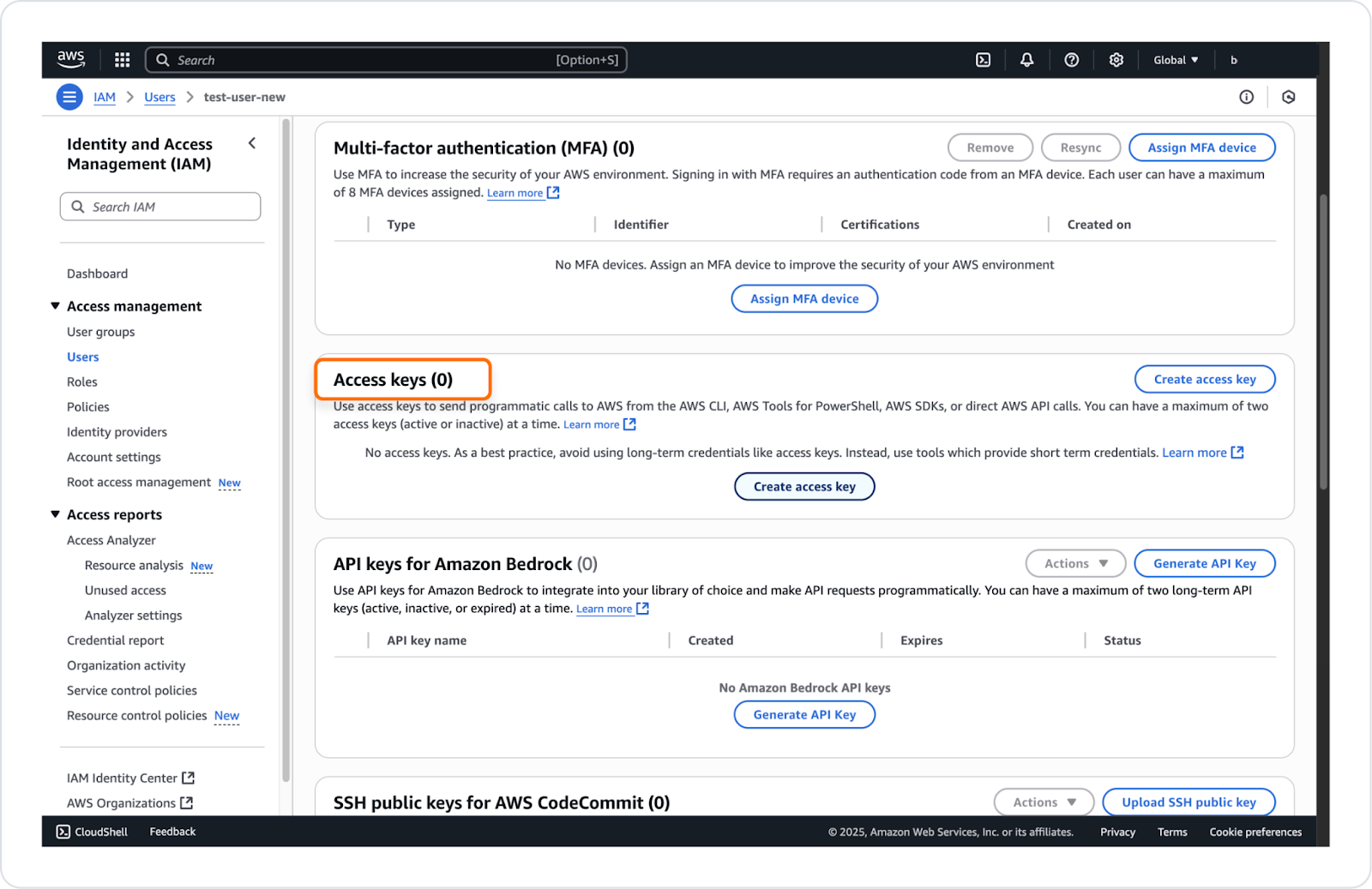Click the Resync MFA button
The image size is (1372, 889).
click(1080, 147)
